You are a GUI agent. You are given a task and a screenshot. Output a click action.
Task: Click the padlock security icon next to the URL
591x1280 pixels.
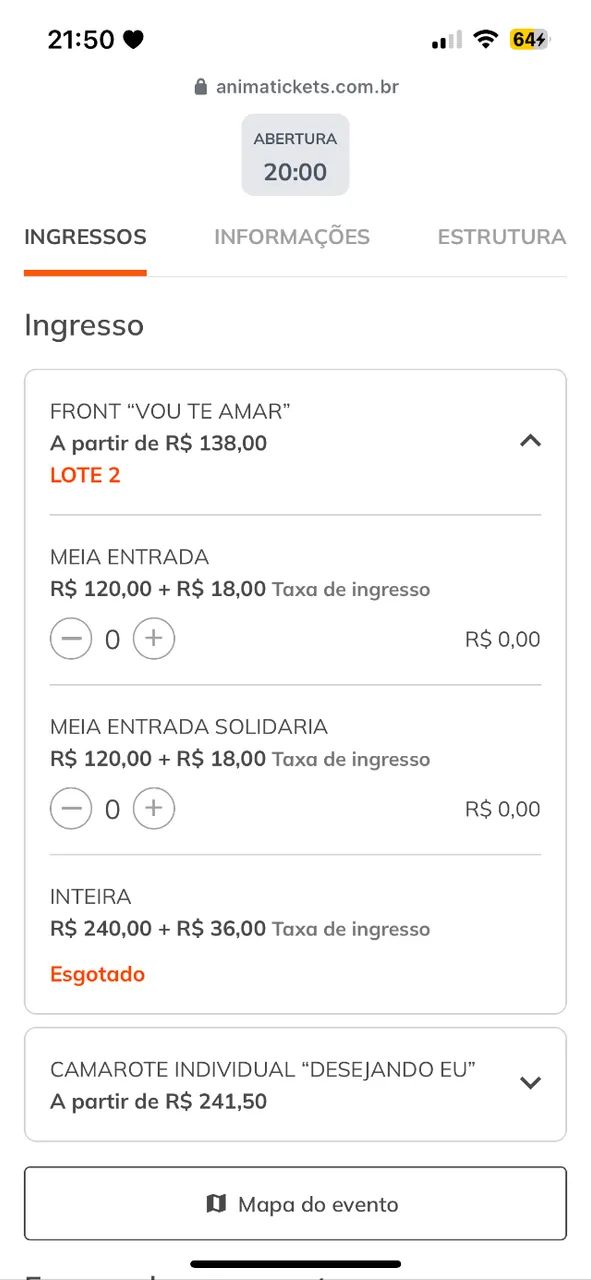200,86
